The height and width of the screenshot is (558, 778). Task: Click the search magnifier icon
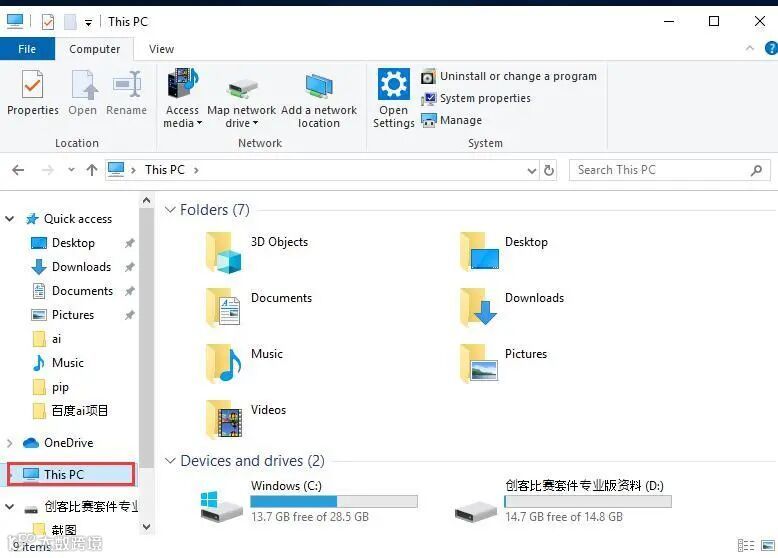coord(756,170)
